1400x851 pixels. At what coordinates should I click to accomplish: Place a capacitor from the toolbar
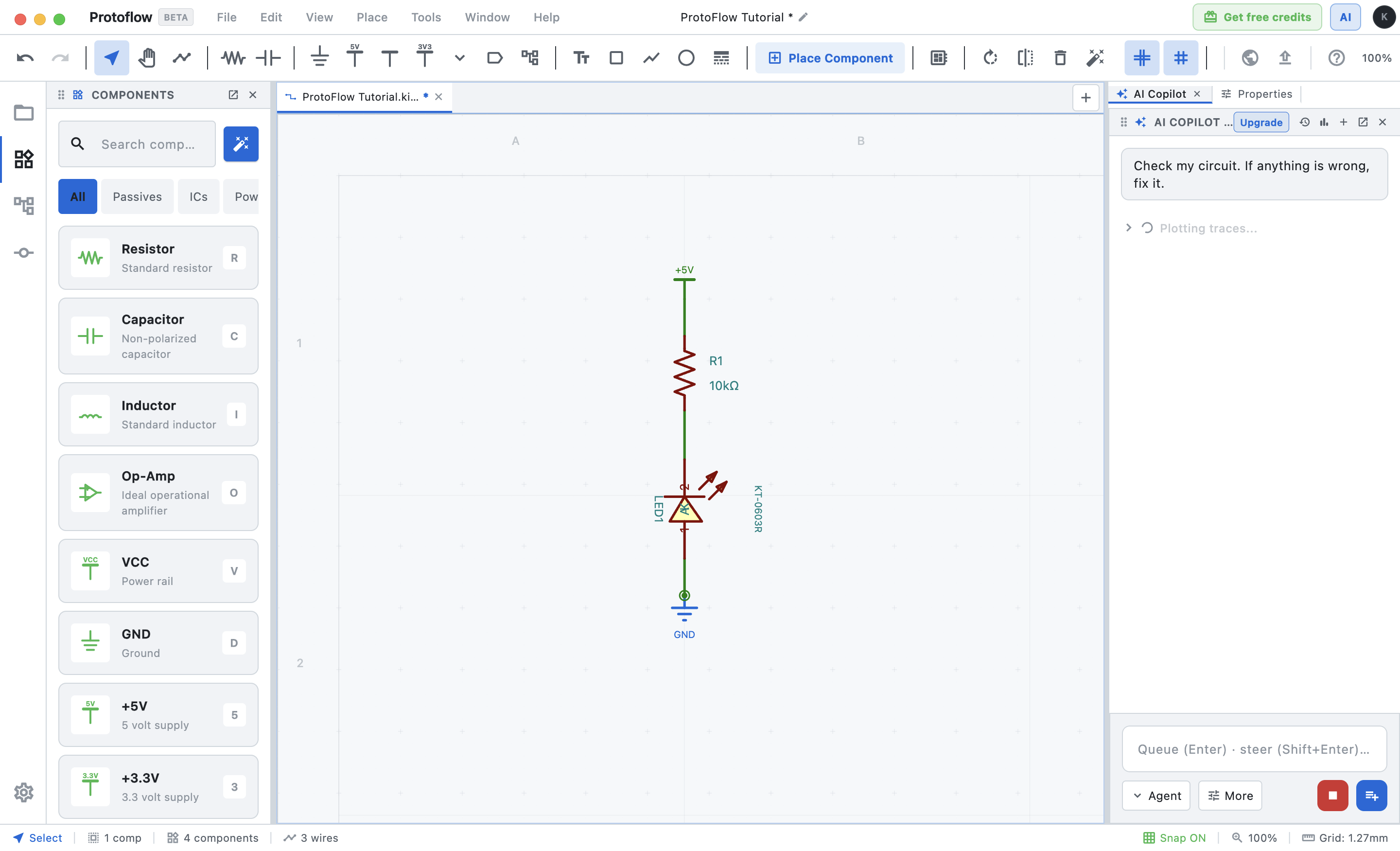pos(268,58)
